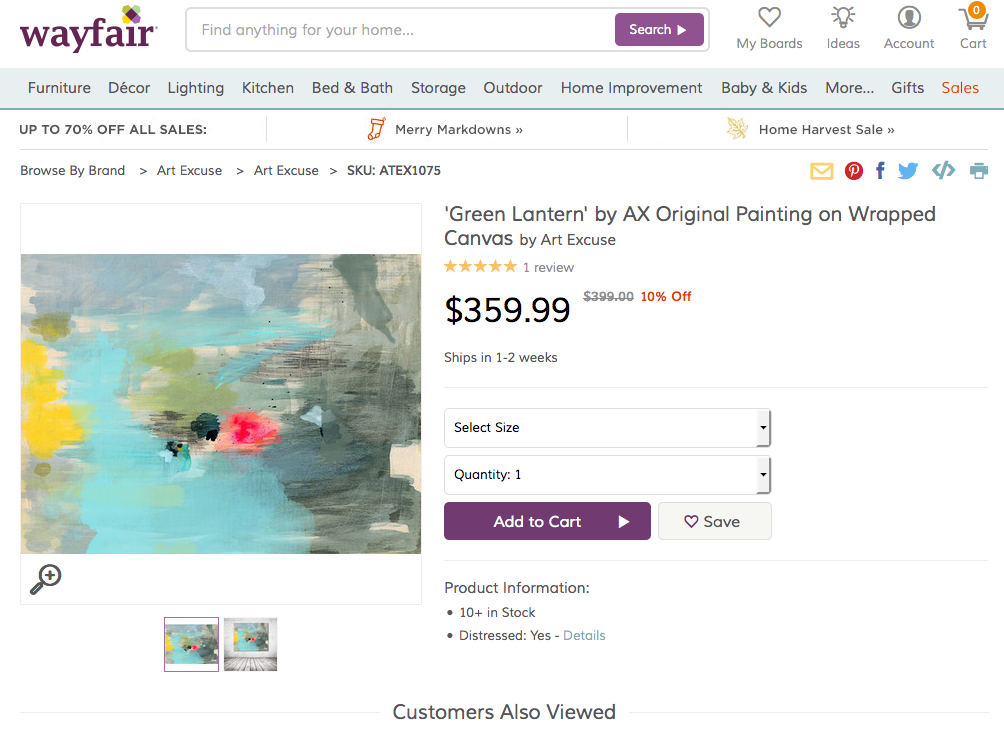This screenshot has height=729, width=1004.
Task: Add the painting to cart
Action: 547,522
